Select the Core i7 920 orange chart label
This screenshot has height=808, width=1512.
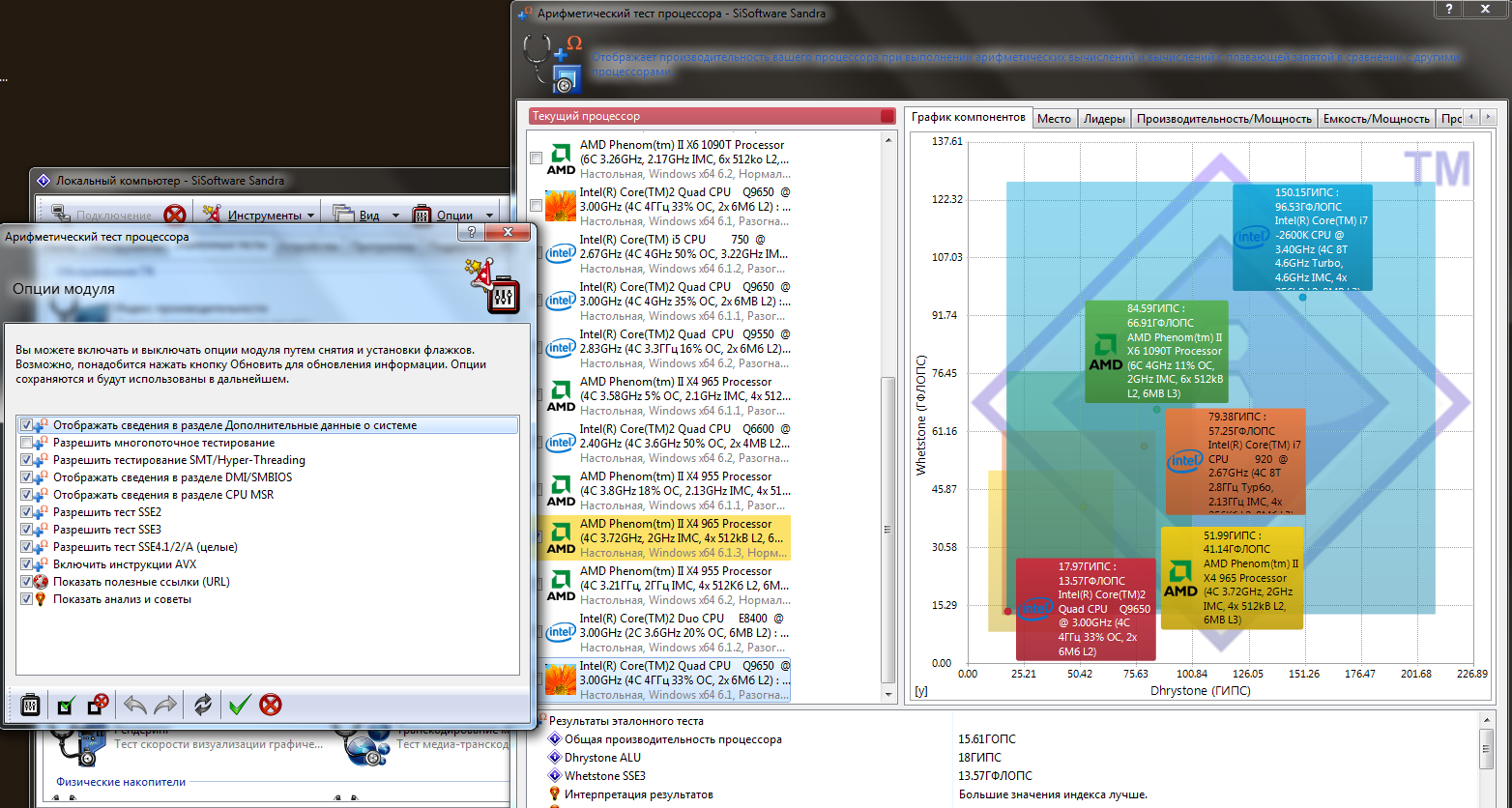pos(1236,461)
